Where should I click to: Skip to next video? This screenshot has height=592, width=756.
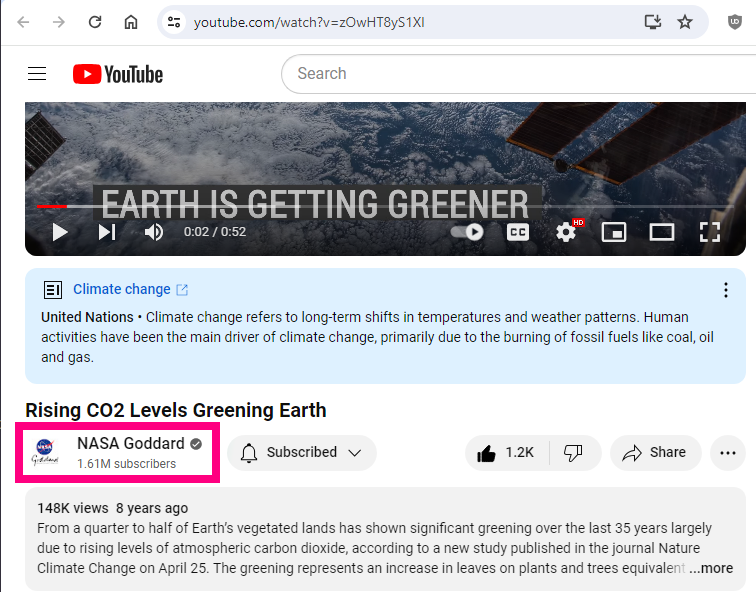[107, 232]
